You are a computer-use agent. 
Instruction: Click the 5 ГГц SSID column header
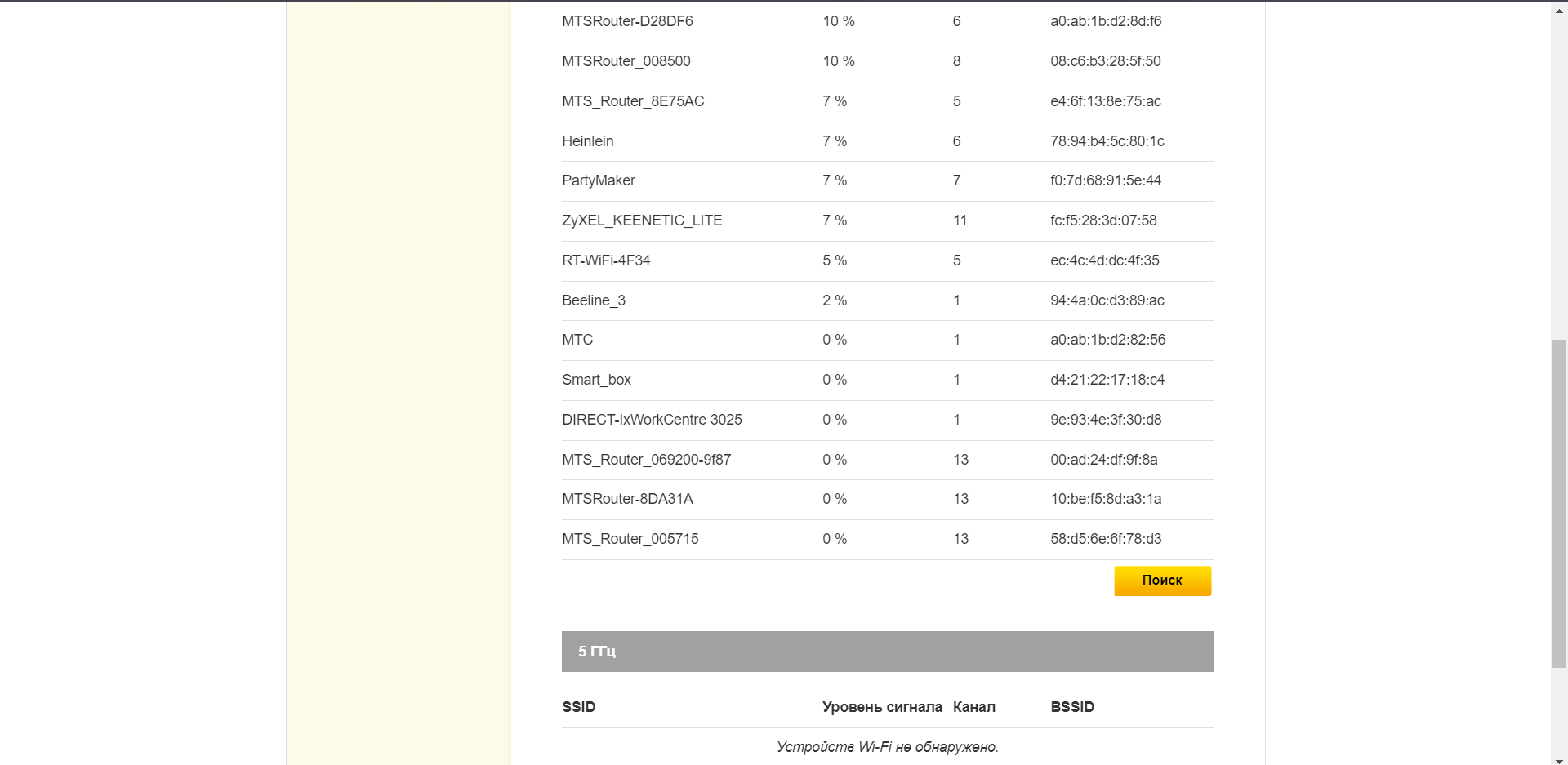tap(578, 707)
